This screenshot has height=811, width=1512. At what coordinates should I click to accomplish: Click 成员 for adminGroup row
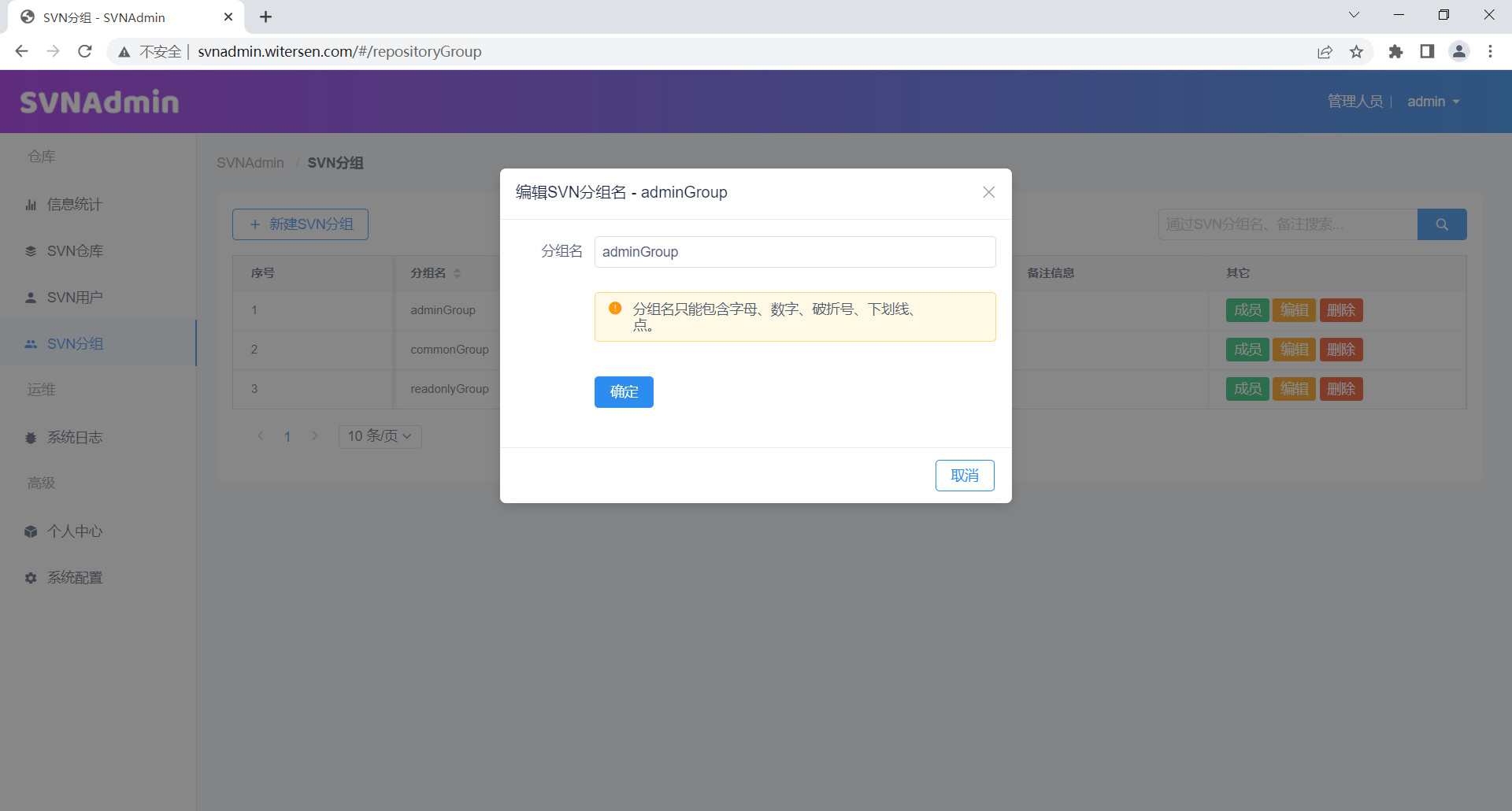coord(1247,310)
